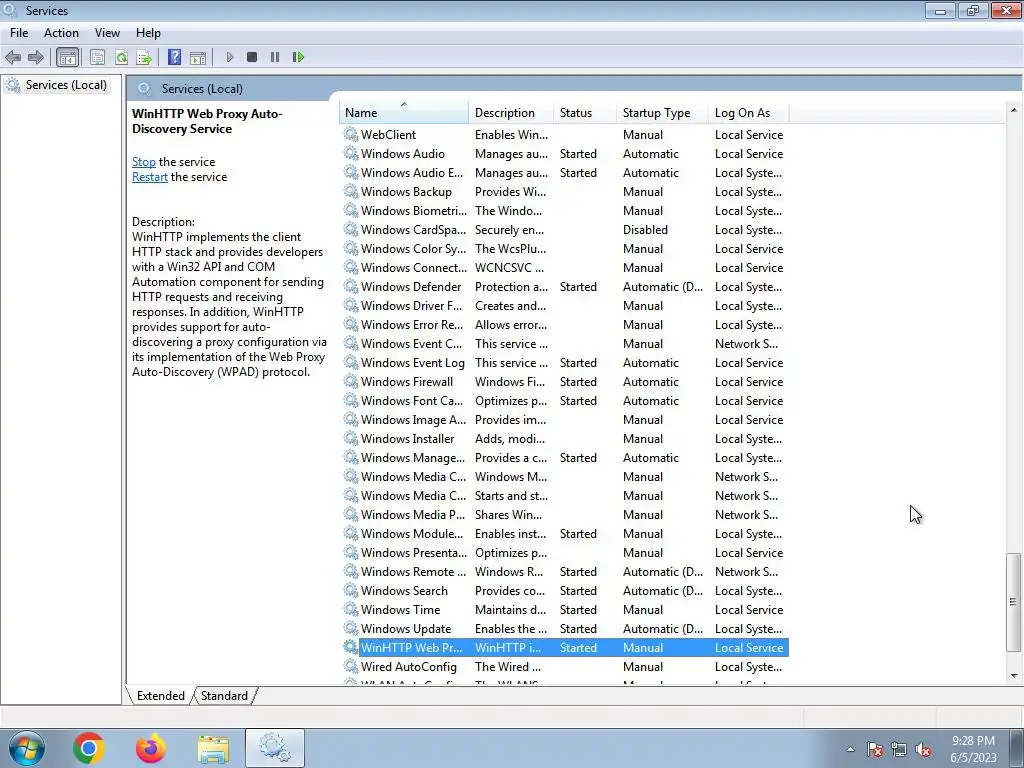
Task: Select Windows Remote ... service row
Action: [566, 571]
